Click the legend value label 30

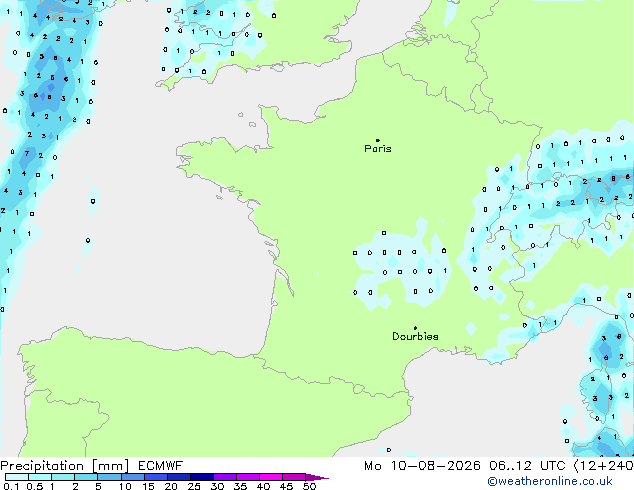217,486
